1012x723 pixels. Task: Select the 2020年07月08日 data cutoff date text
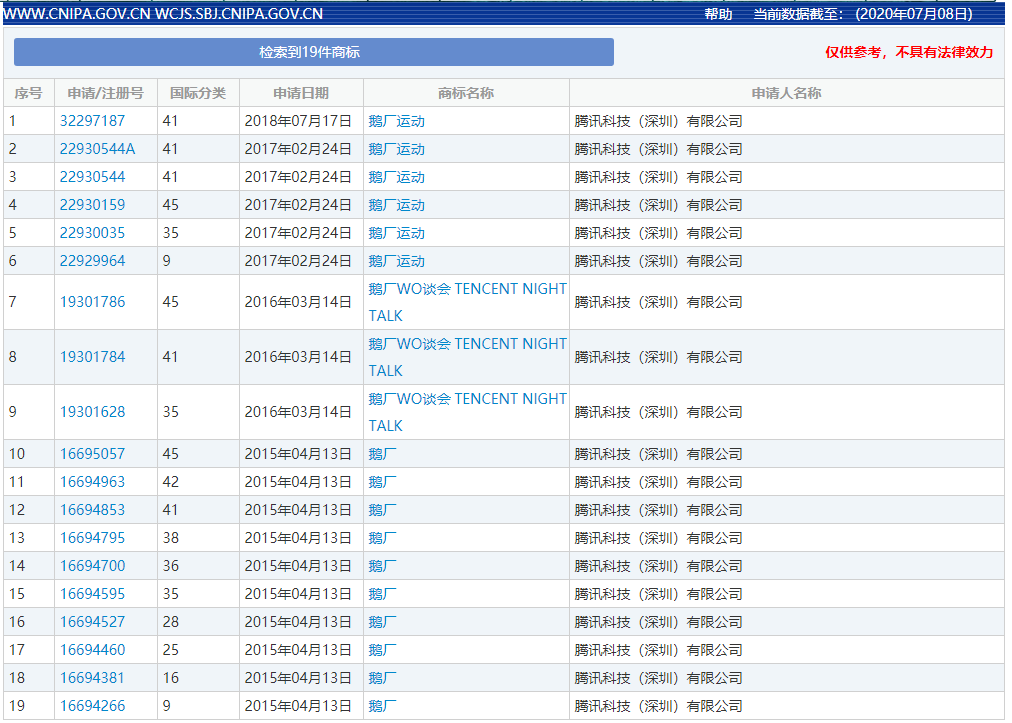click(x=914, y=14)
